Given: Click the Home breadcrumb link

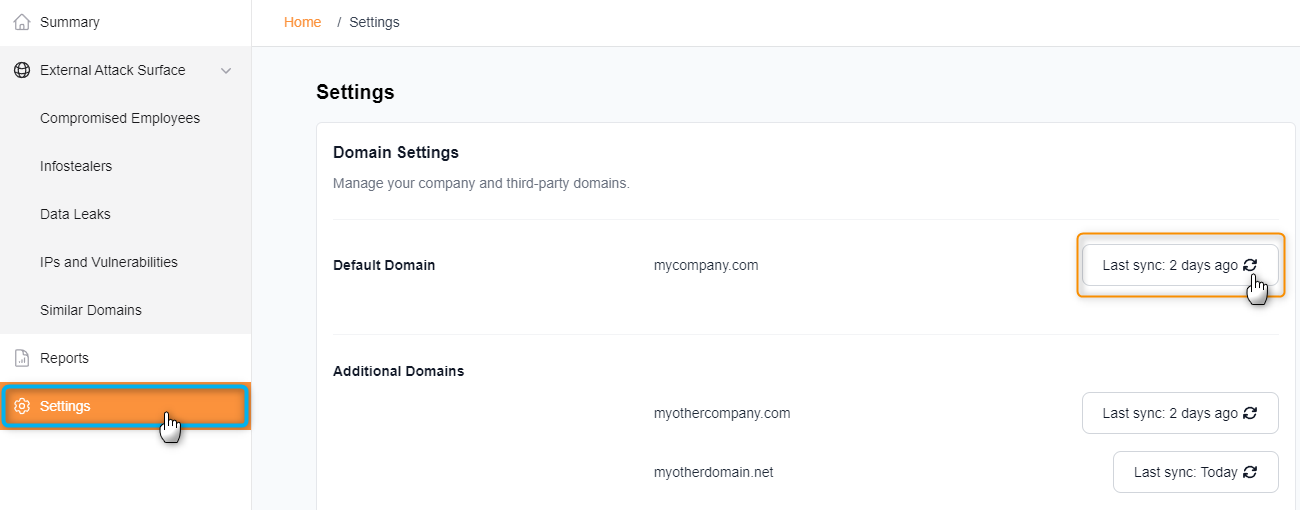Looking at the screenshot, I should click(302, 22).
